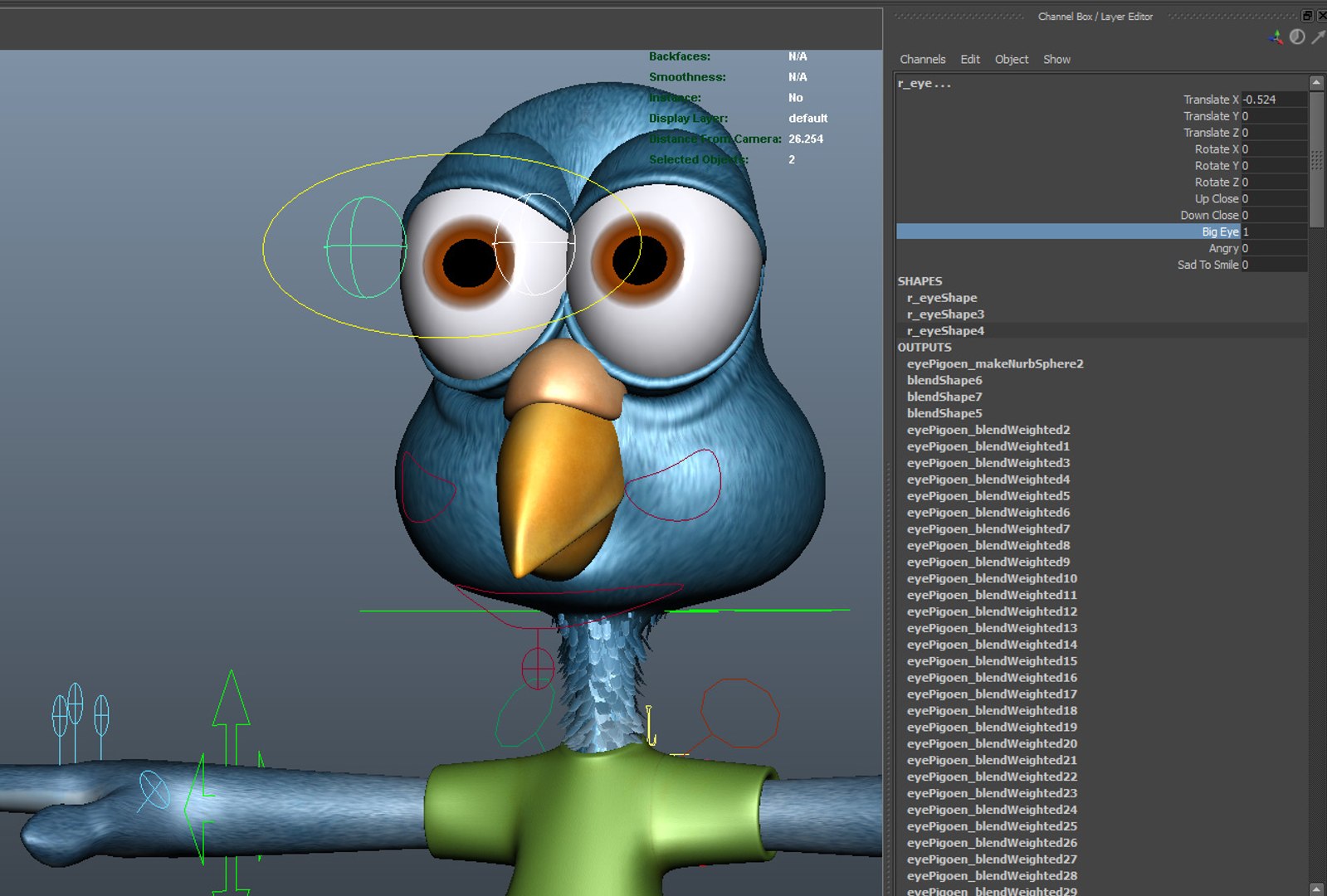Click the r_eye object name field

coord(925,83)
